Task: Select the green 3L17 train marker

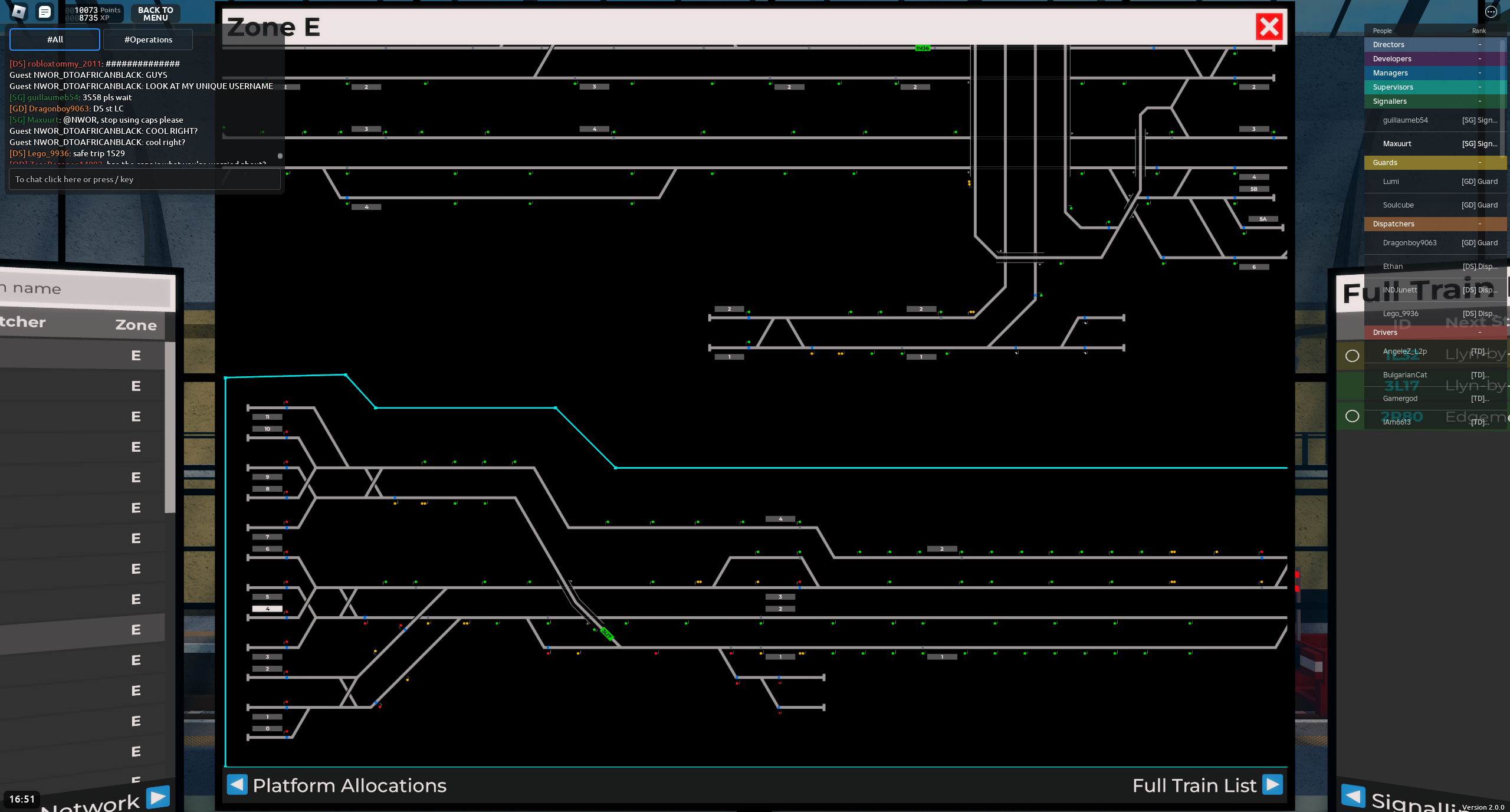Action: pos(606,634)
